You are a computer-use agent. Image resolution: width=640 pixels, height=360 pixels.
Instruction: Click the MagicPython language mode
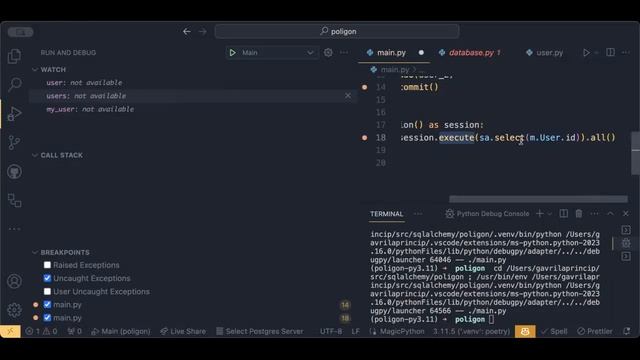[x=402, y=331]
